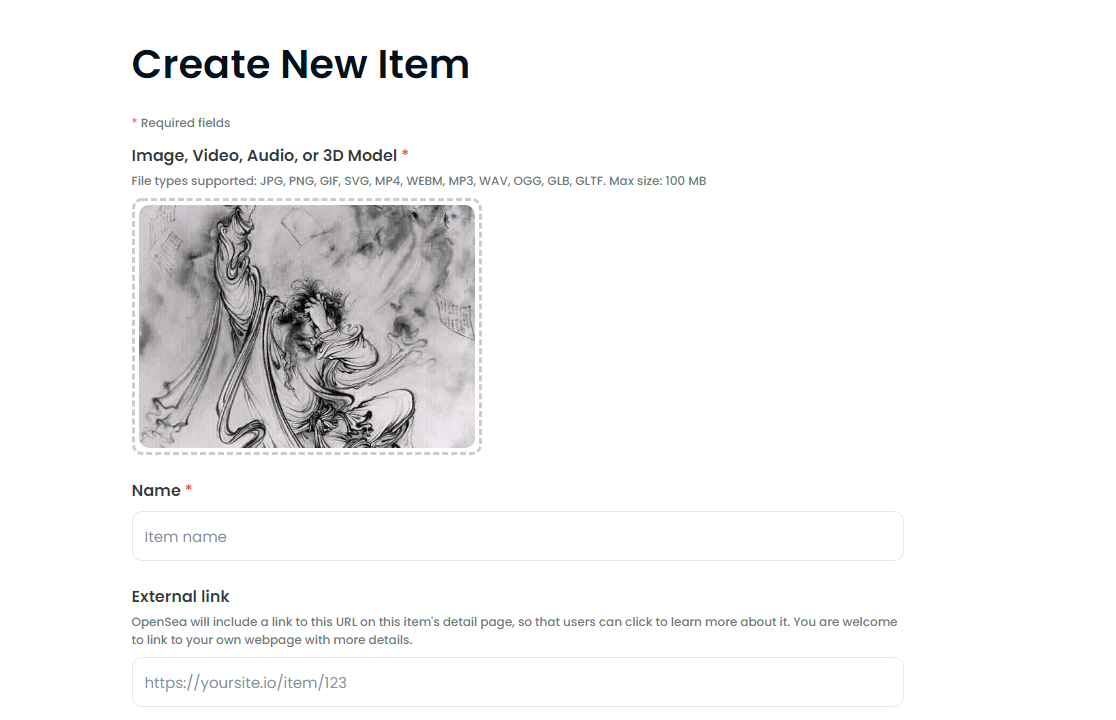Click the File types supported text
The image size is (1116, 720).
(418, 181)
